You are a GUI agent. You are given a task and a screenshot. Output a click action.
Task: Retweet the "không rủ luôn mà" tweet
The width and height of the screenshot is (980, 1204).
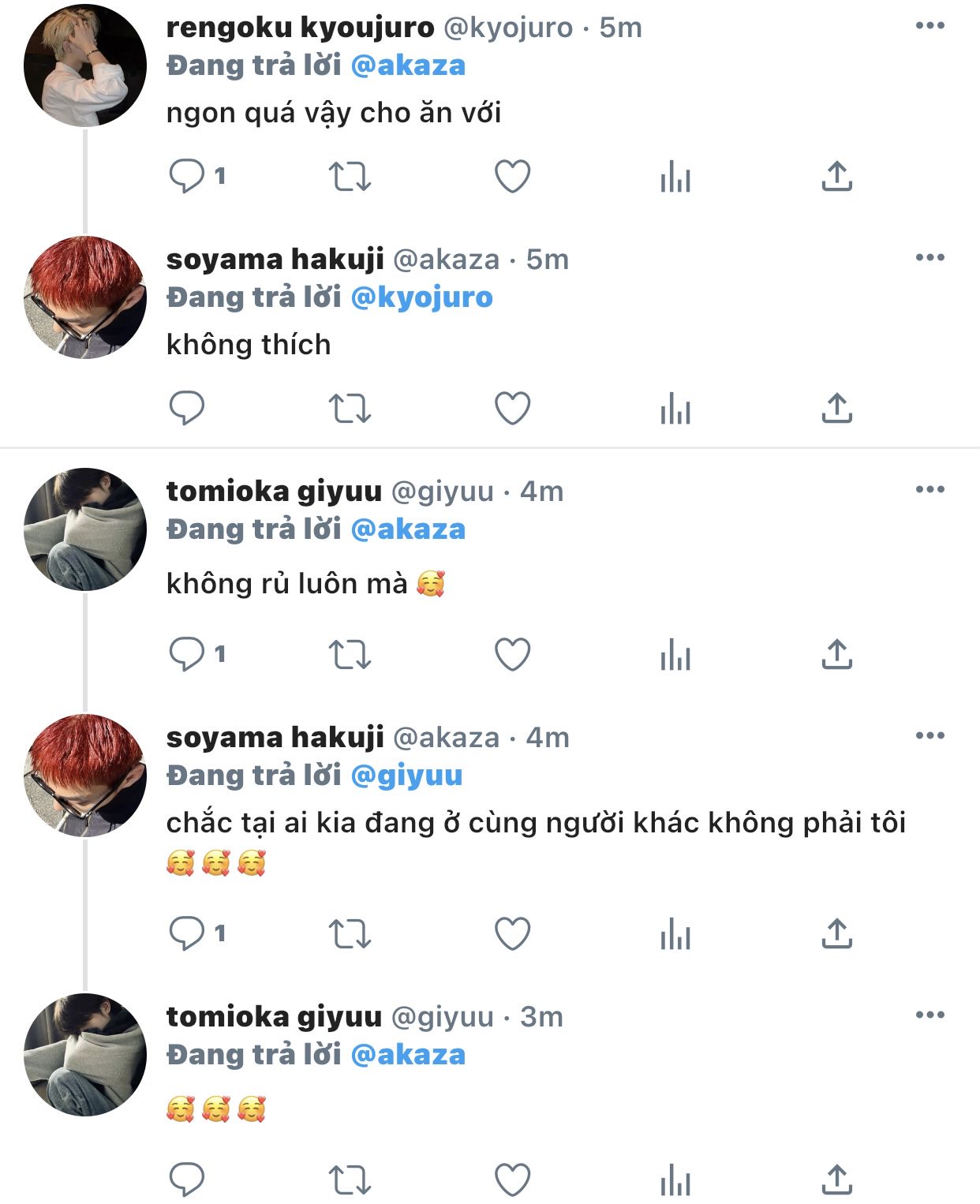click(350, 654)
